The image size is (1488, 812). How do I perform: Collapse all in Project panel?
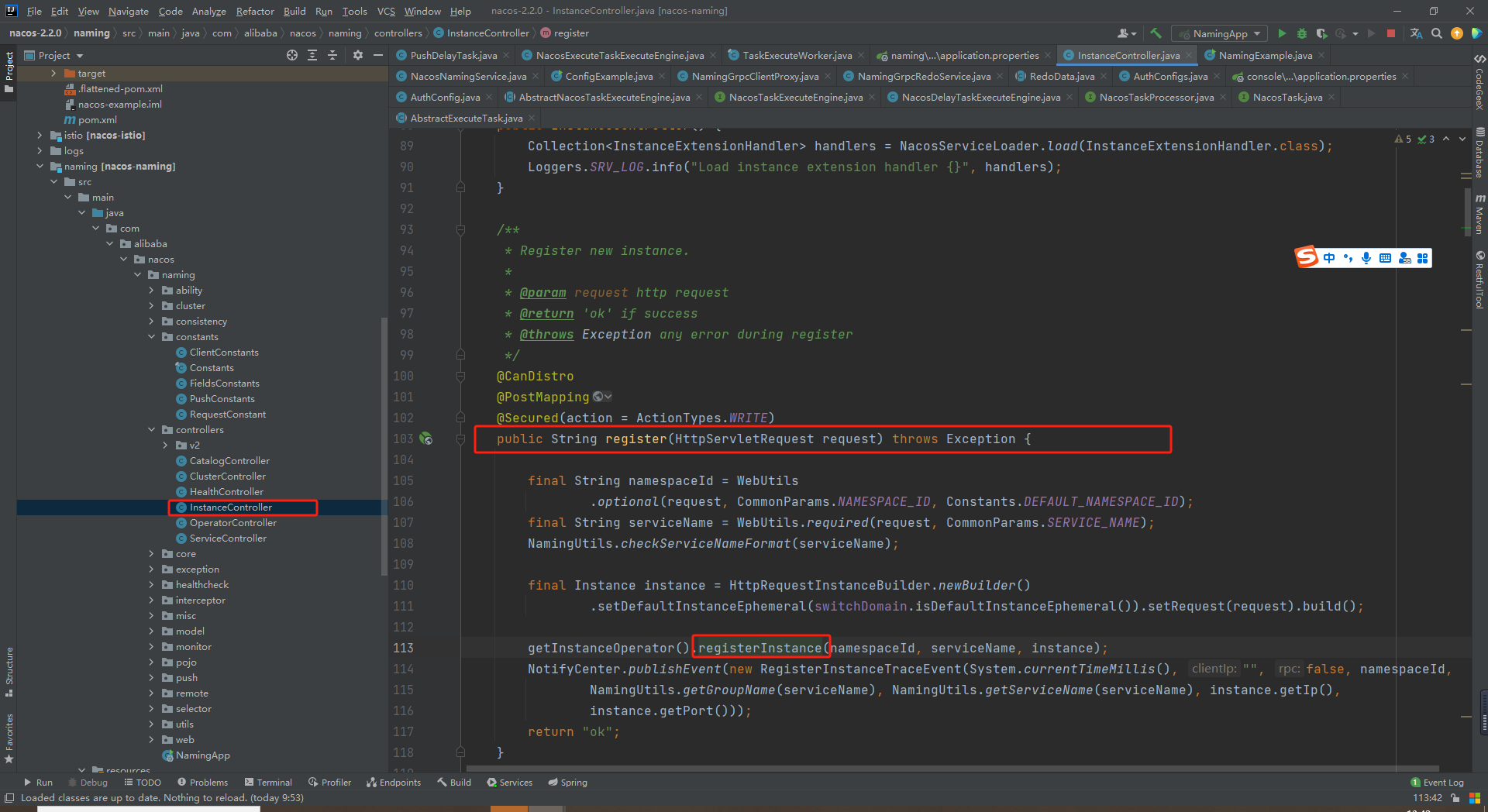[332, 55]
